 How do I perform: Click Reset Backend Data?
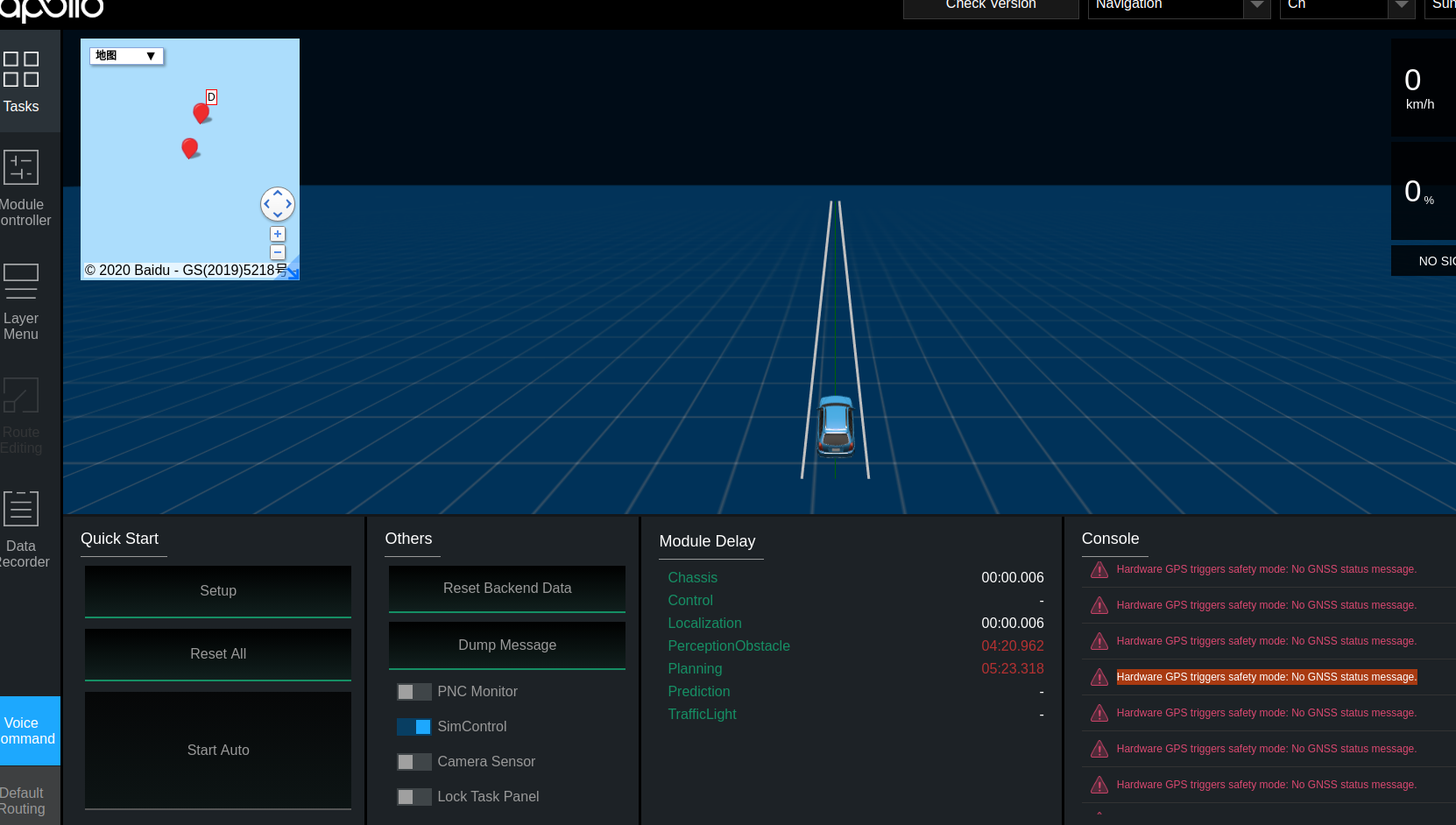506,588
